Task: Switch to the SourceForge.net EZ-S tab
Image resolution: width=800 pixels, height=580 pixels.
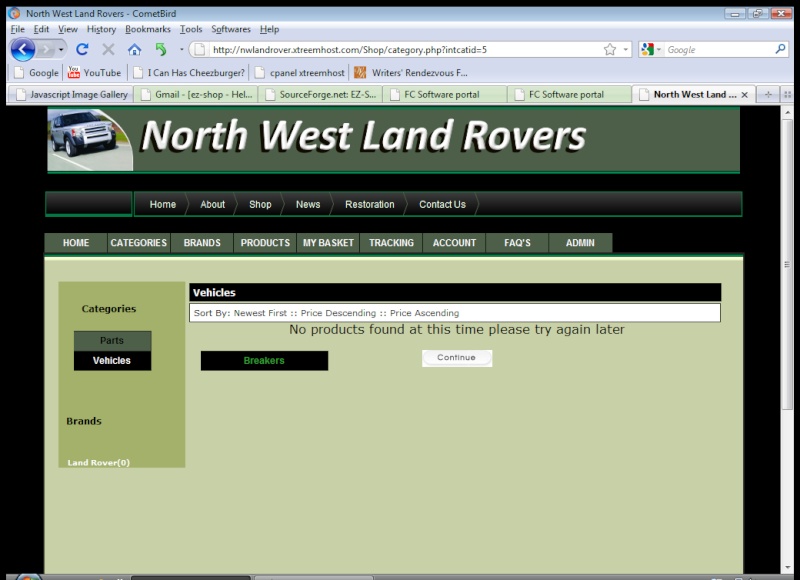Action: tap(321, 94)
